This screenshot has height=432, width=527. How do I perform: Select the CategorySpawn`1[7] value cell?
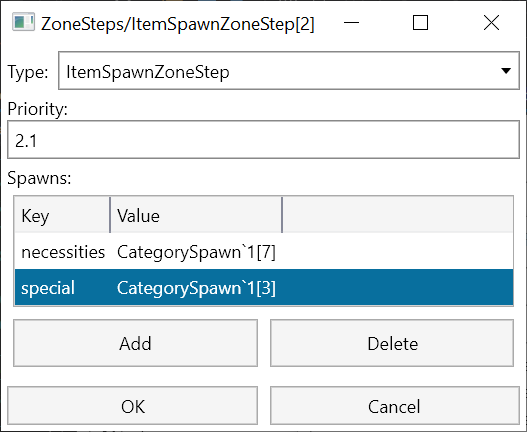(196, 252)
